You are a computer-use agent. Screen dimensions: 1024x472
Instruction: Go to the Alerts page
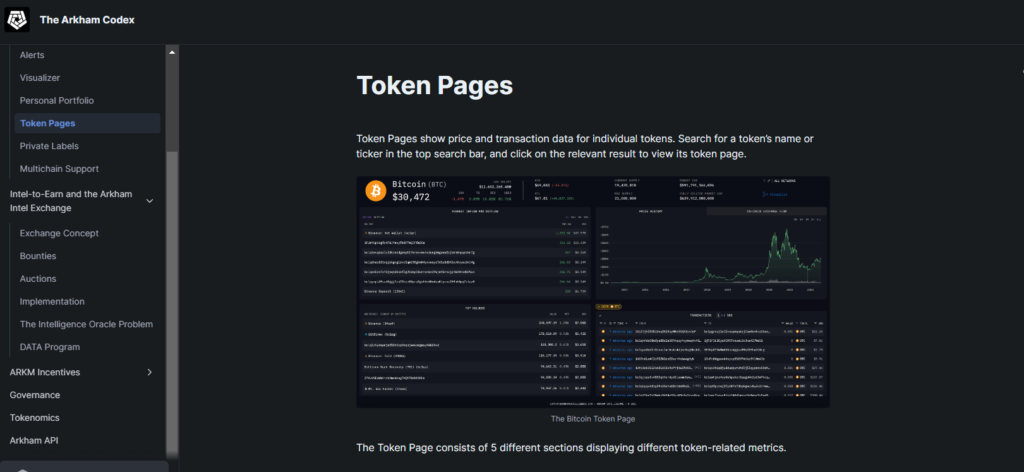(x=32, y=55)
